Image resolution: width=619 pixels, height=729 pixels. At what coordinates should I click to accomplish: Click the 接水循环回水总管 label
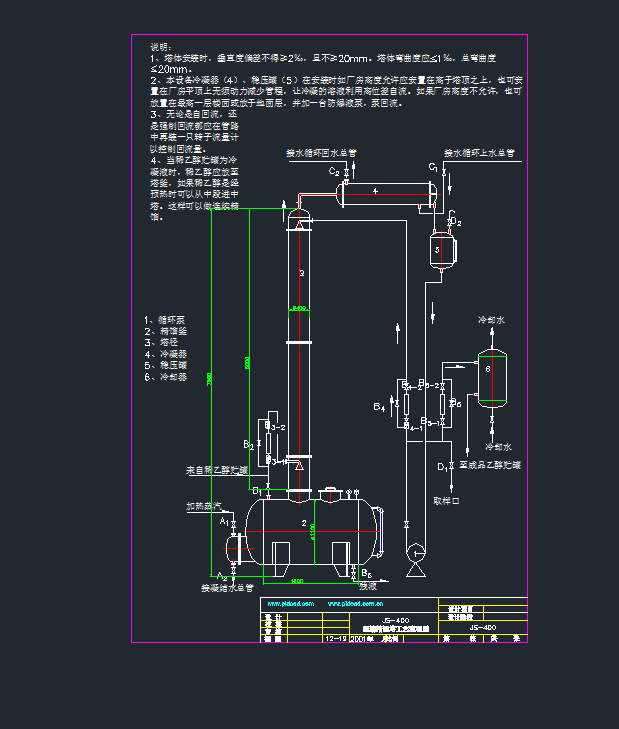click(x=322, y=153)
